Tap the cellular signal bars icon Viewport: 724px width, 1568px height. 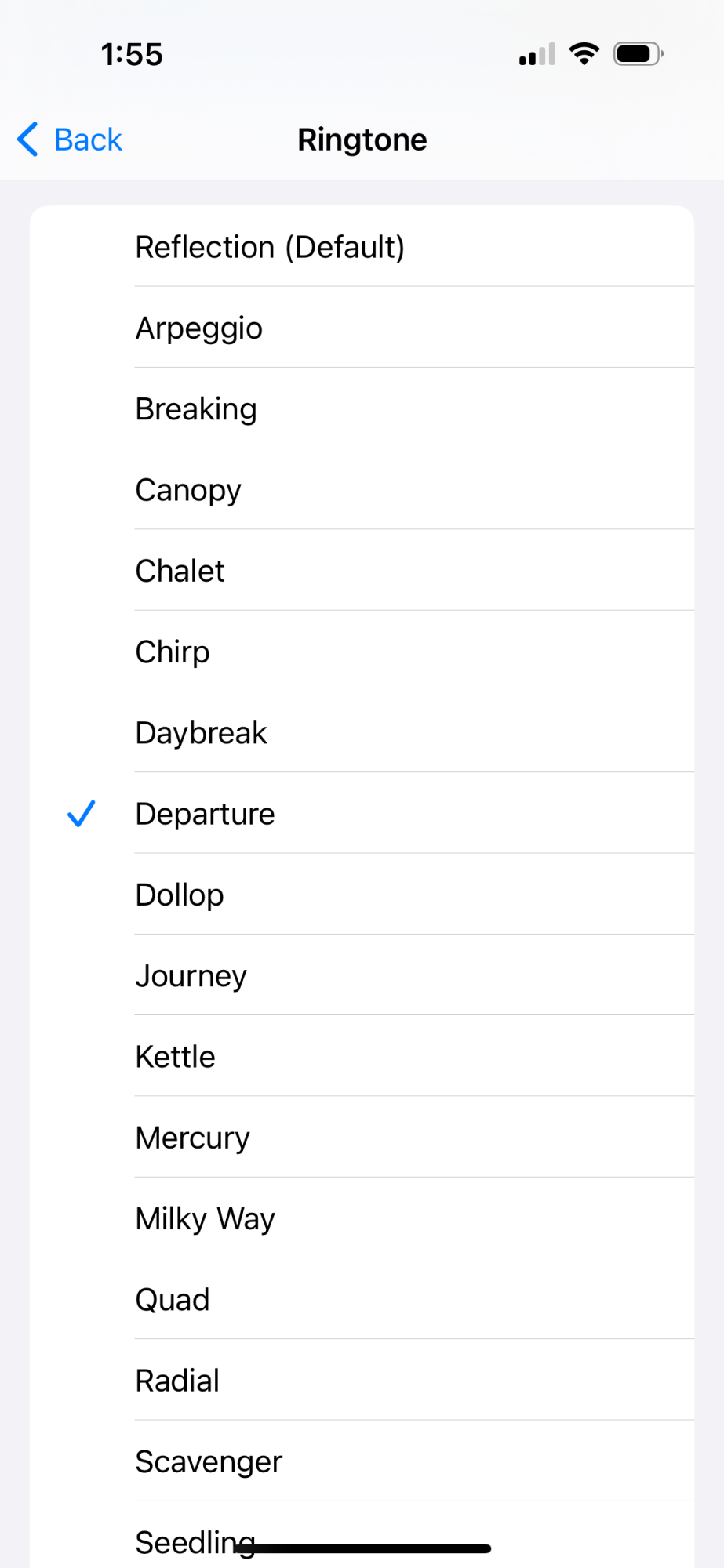pyautogui.click(x=537, y=55)
